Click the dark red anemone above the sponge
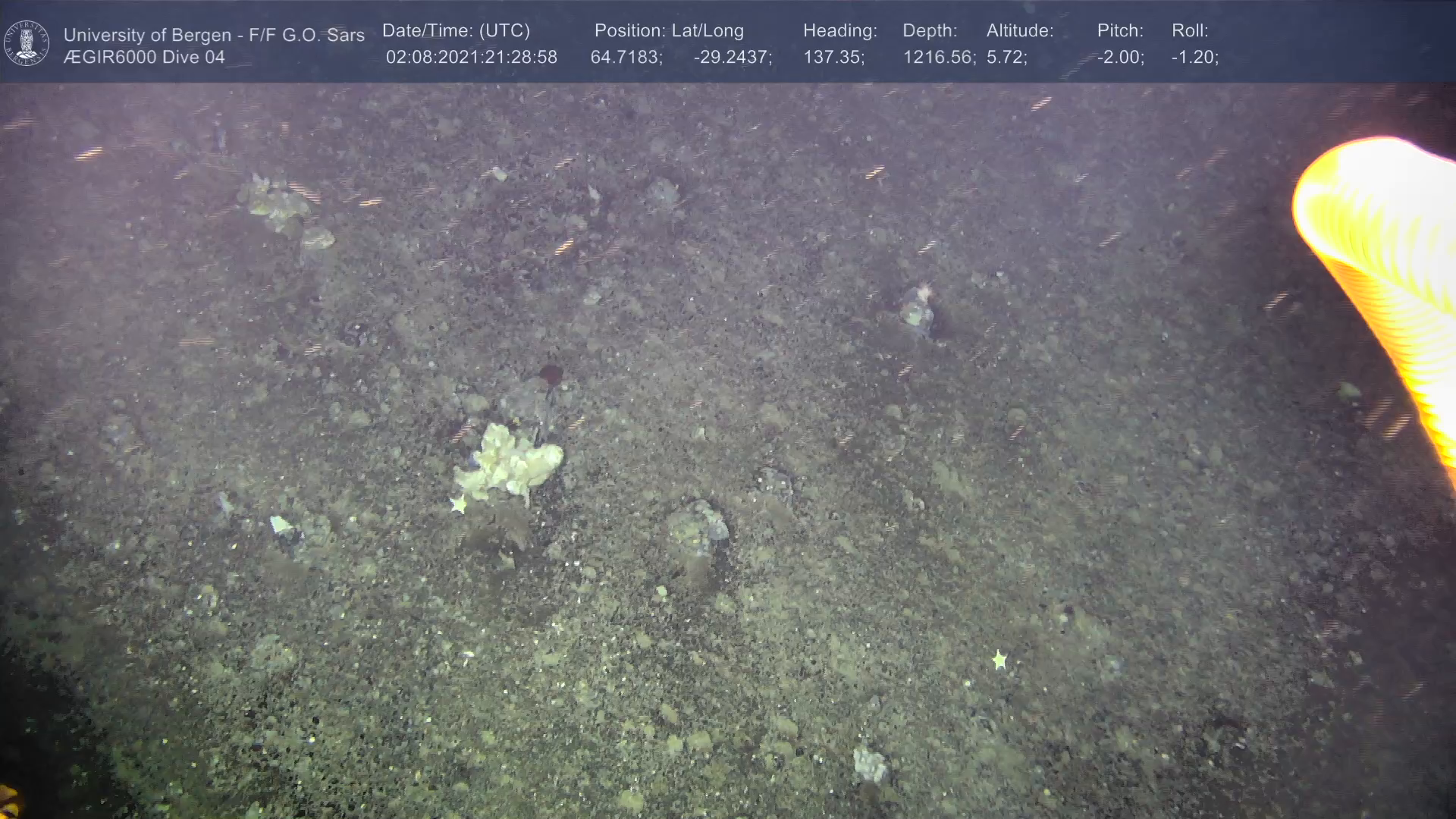1456x819 pixels. pyautogui.click(x=551, y=375)
